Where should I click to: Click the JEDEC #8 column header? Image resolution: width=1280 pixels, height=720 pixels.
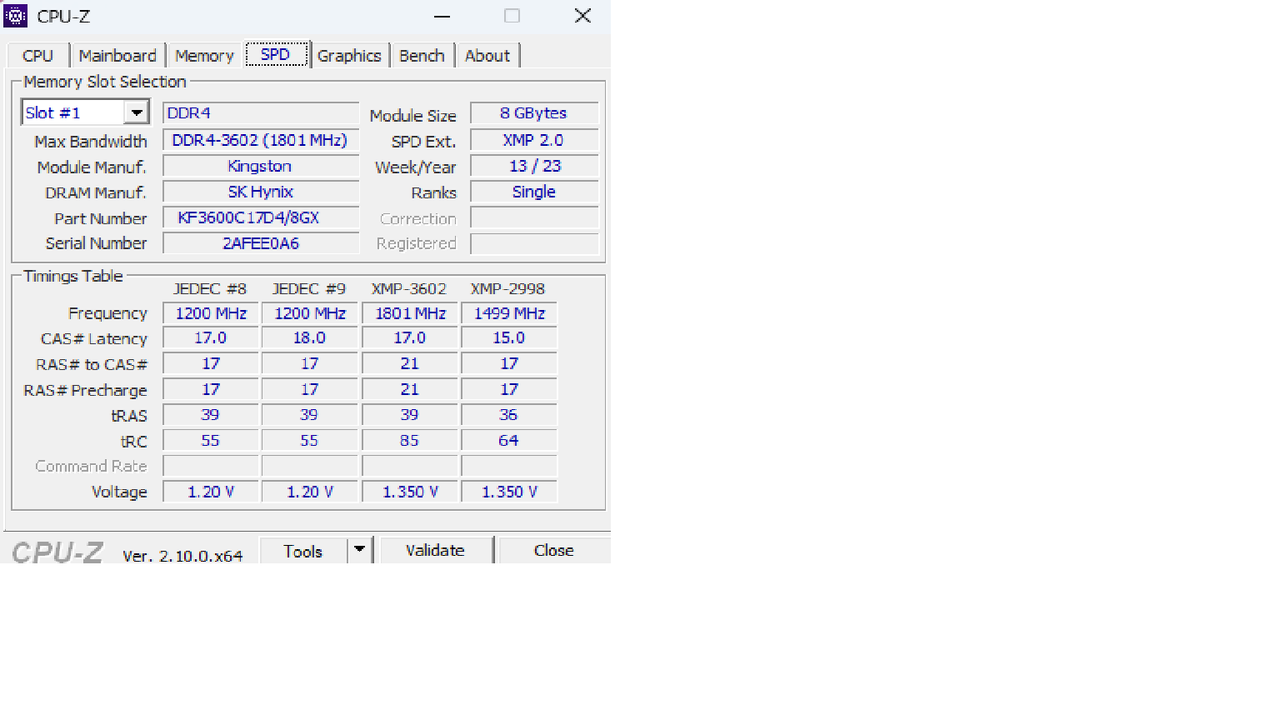[x=210, y=289]
